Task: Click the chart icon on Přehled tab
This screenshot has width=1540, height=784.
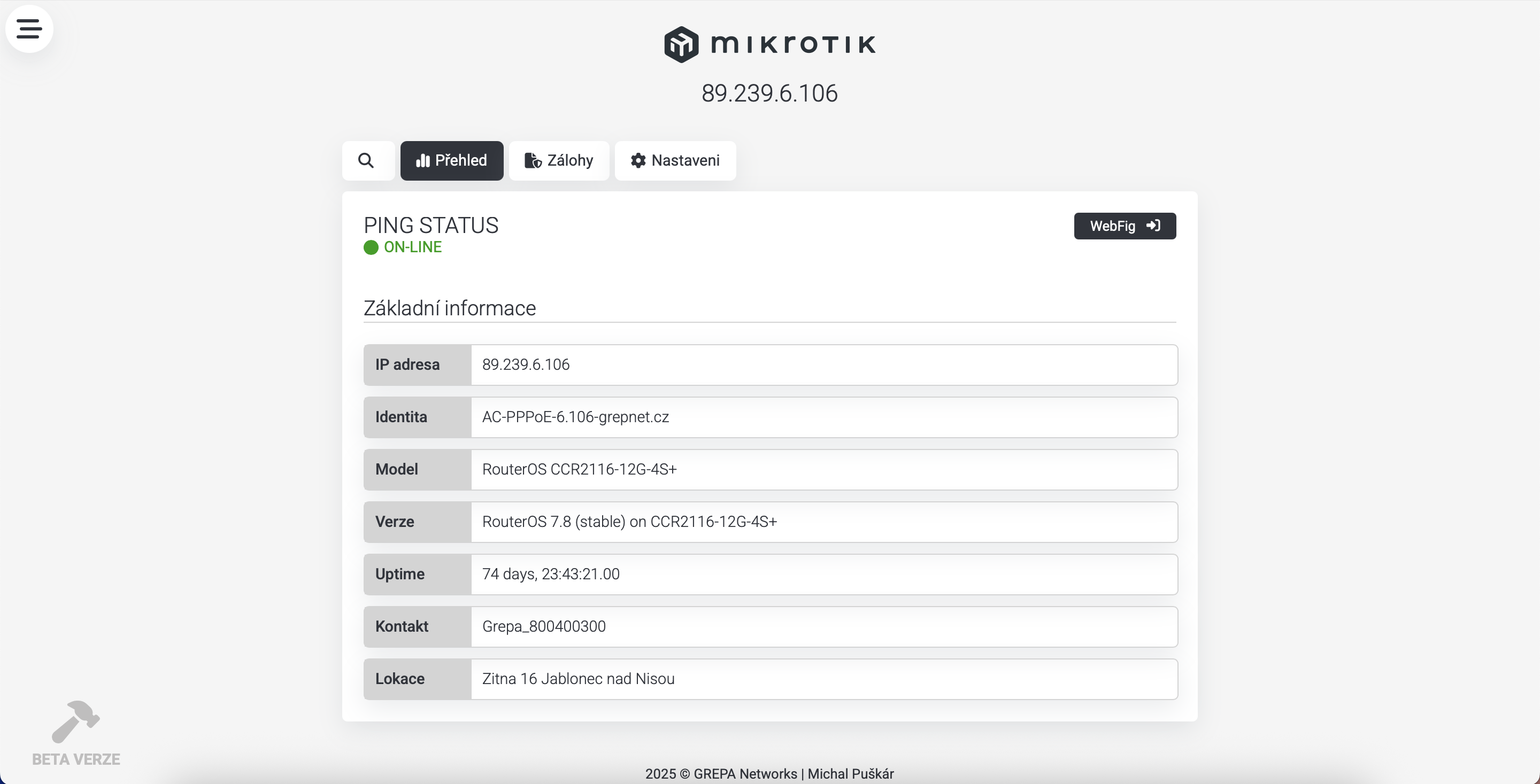Action: [x=422, y=160]
